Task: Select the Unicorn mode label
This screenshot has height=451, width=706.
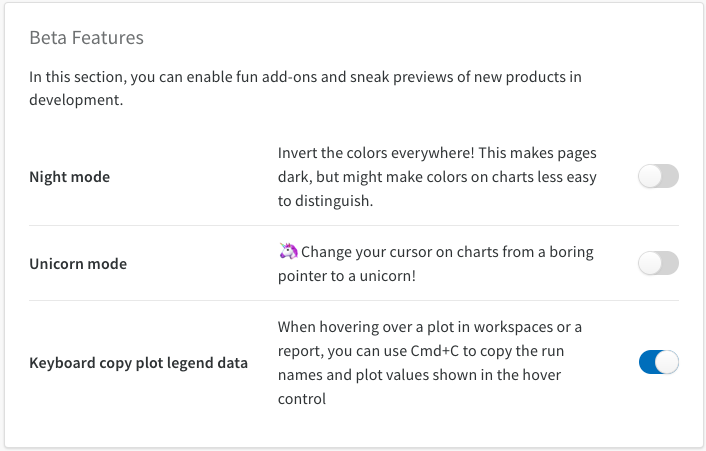Action: click(x=78, y=264)
